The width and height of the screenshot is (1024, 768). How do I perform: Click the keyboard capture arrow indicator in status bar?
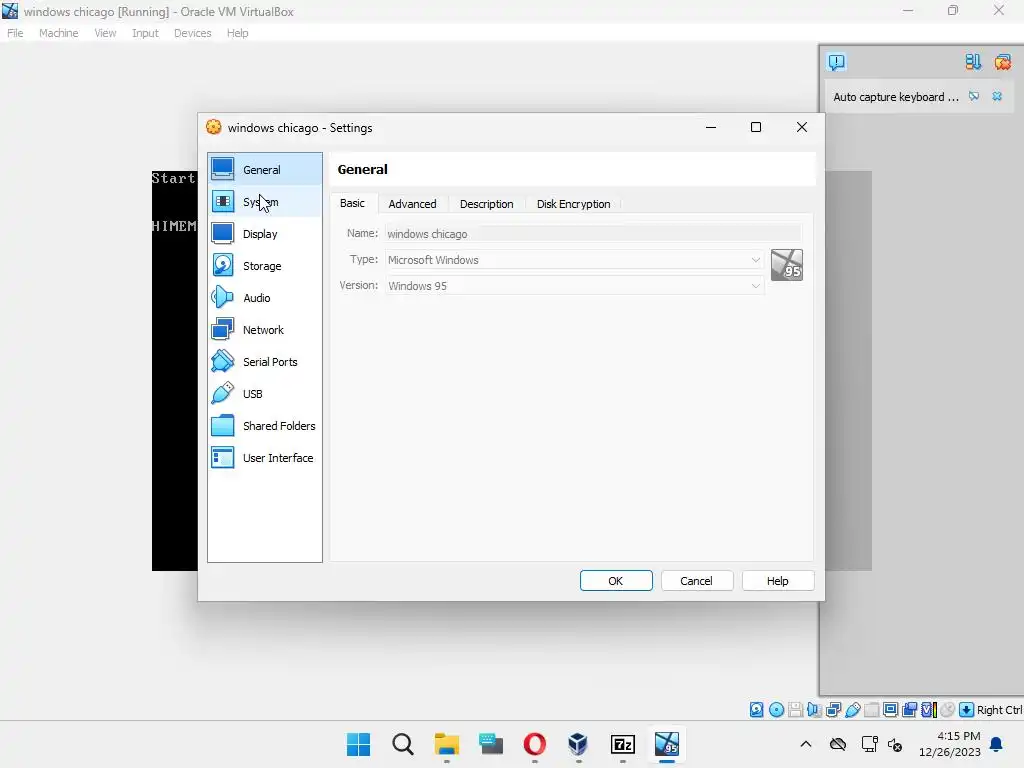pos(967,710)
